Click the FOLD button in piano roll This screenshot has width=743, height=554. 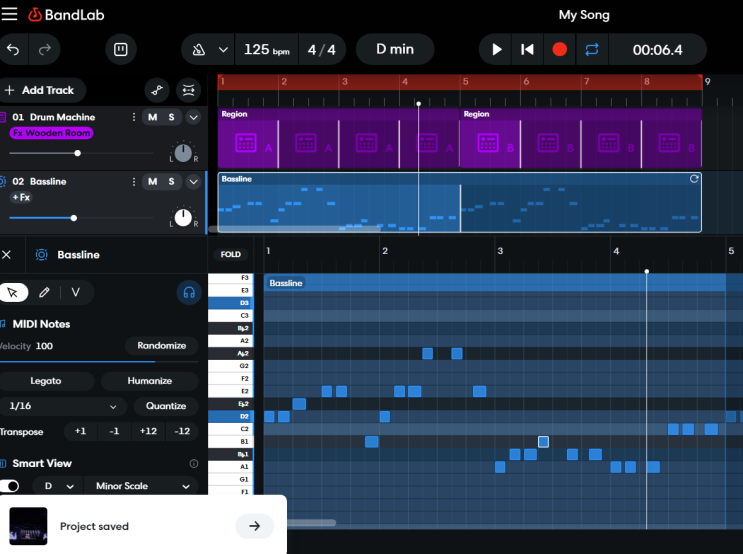point(230,254)
